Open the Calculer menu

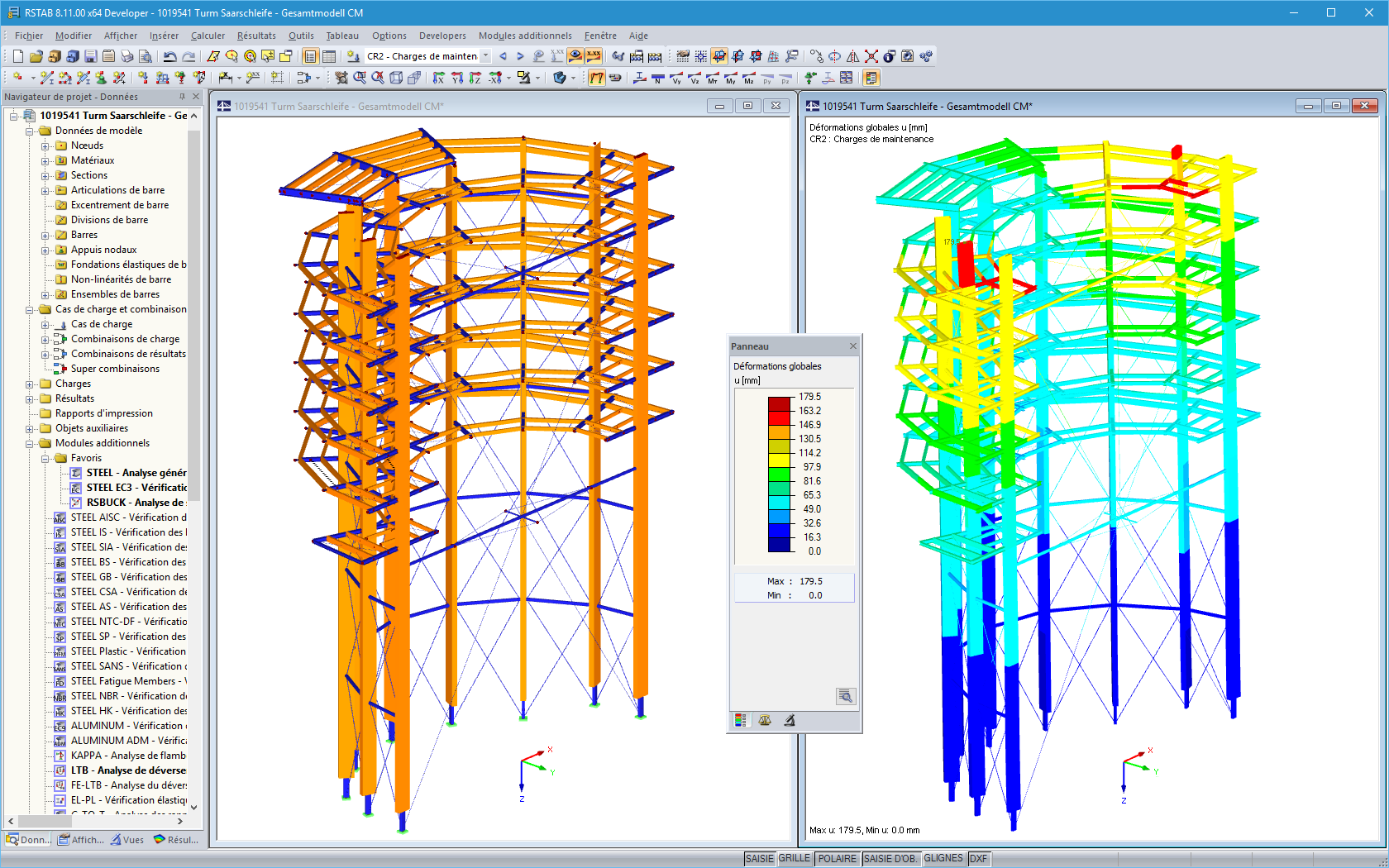(208, 36)
